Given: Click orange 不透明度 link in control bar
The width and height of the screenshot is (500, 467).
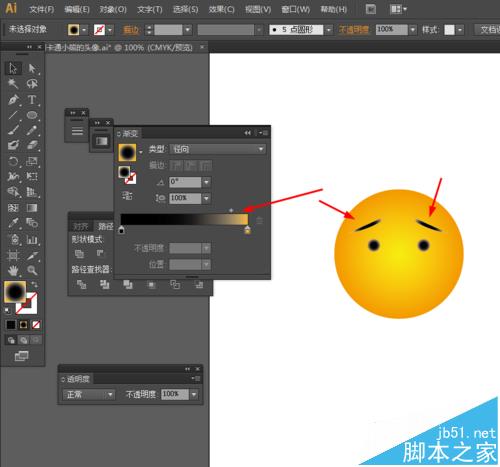Looking at the screenshot, I should tap(354, 30).
